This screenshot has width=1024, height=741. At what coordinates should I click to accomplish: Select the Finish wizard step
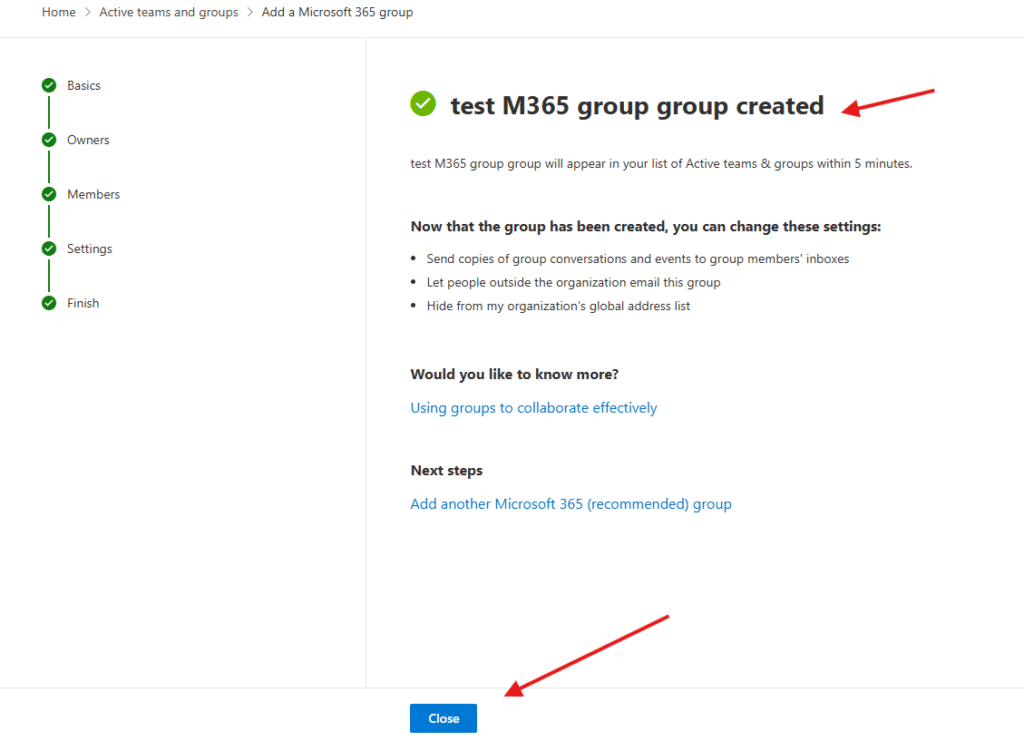click(83, 303)
